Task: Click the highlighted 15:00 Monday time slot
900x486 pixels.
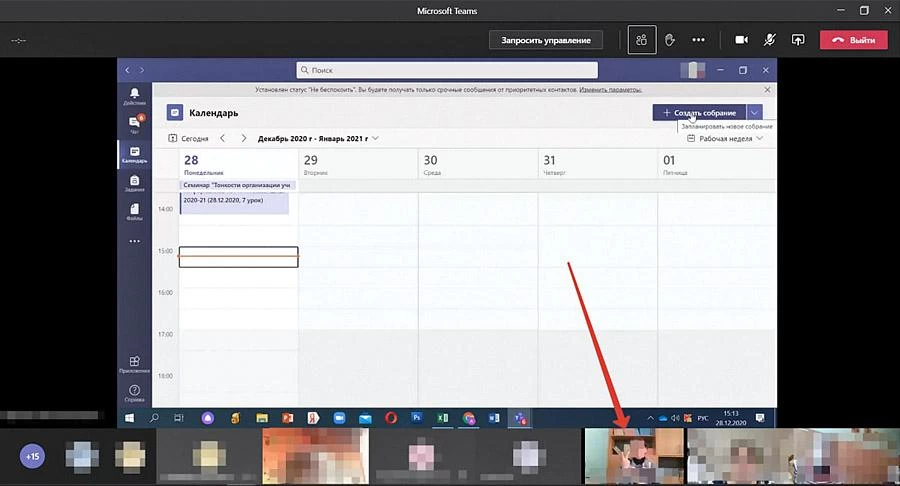Action: tap(238, 257)
